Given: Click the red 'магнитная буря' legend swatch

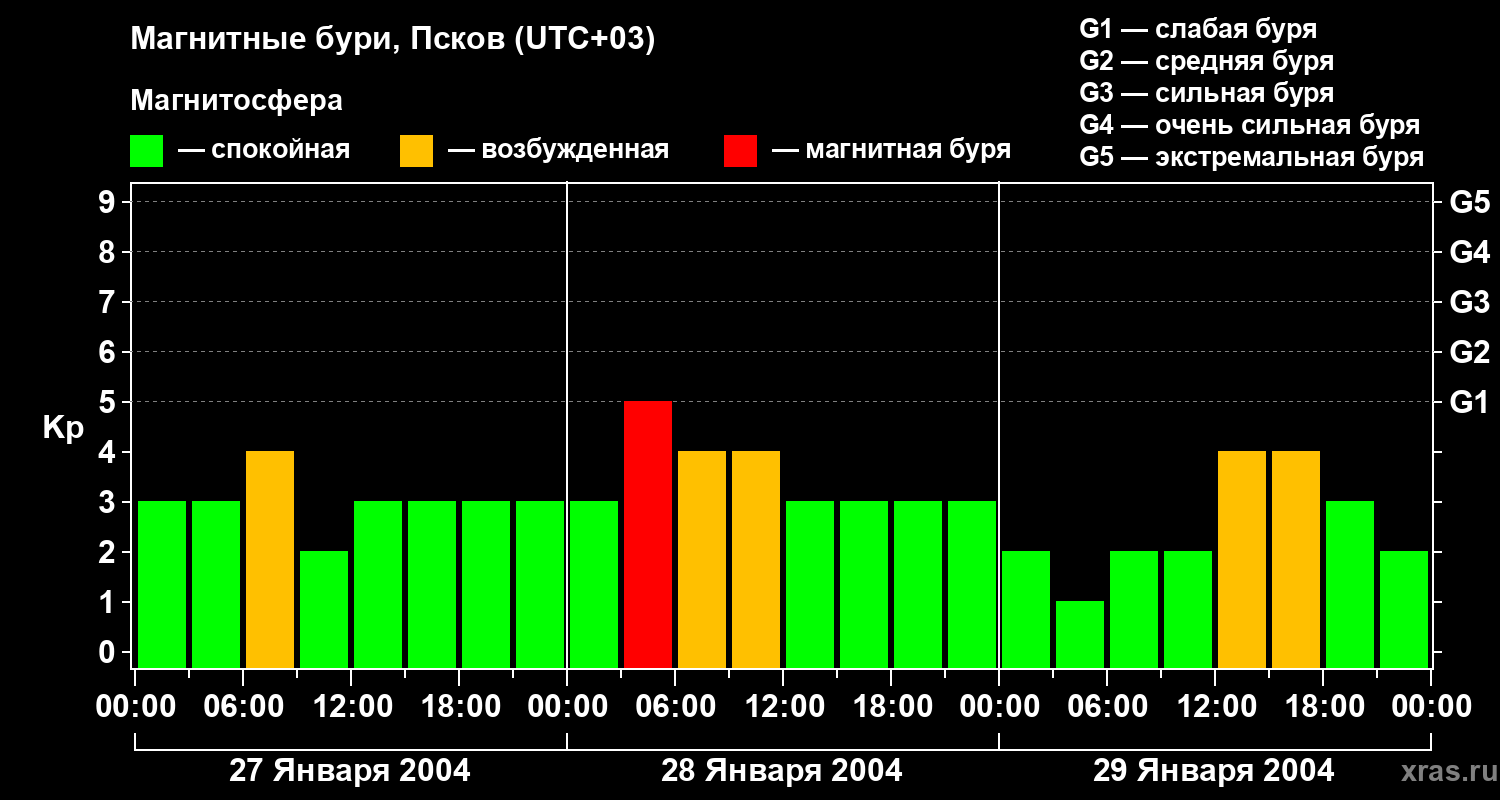Looking at the screenshot, I should tap(740, 151).
